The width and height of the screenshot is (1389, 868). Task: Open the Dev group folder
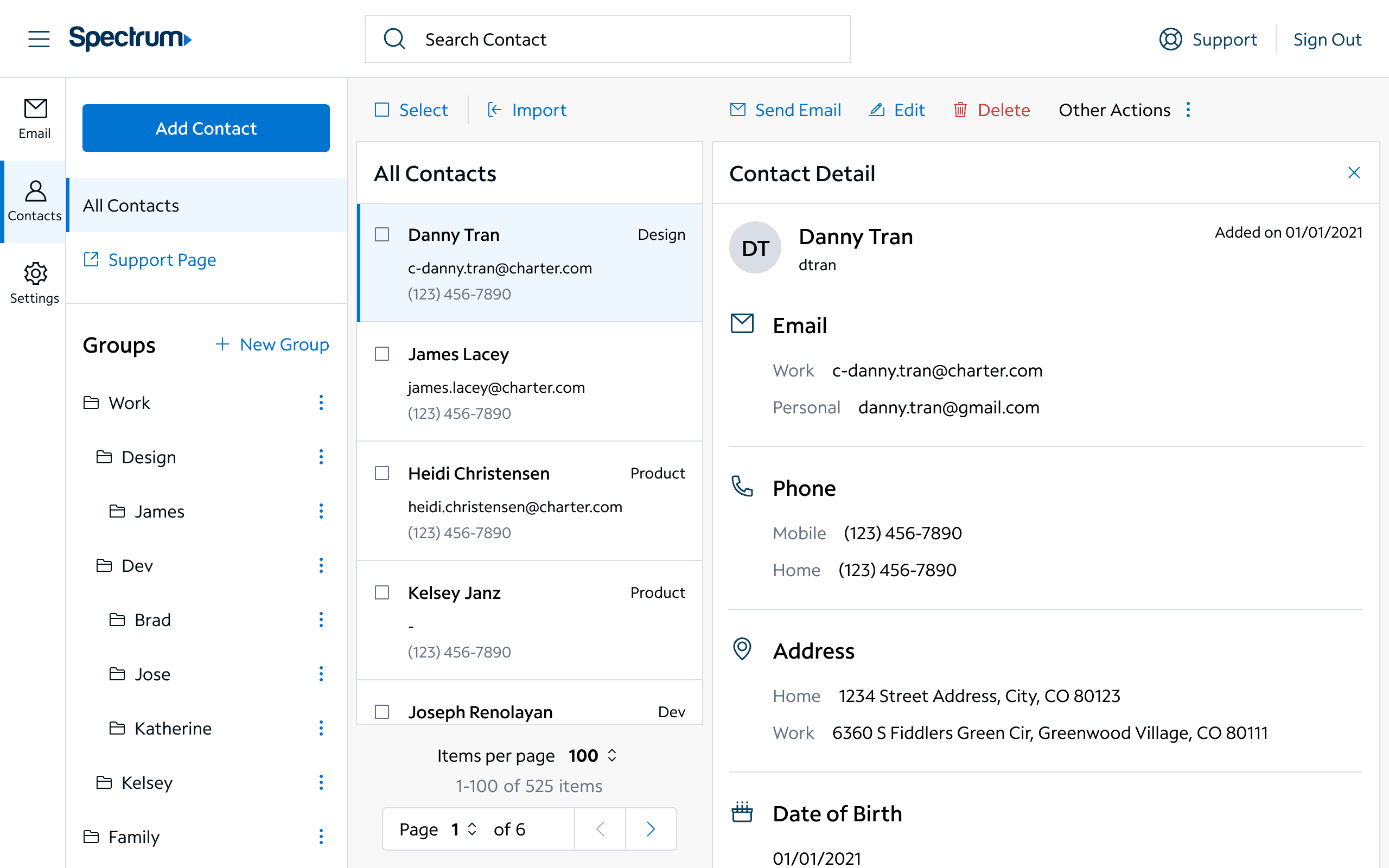pos(125,565)
